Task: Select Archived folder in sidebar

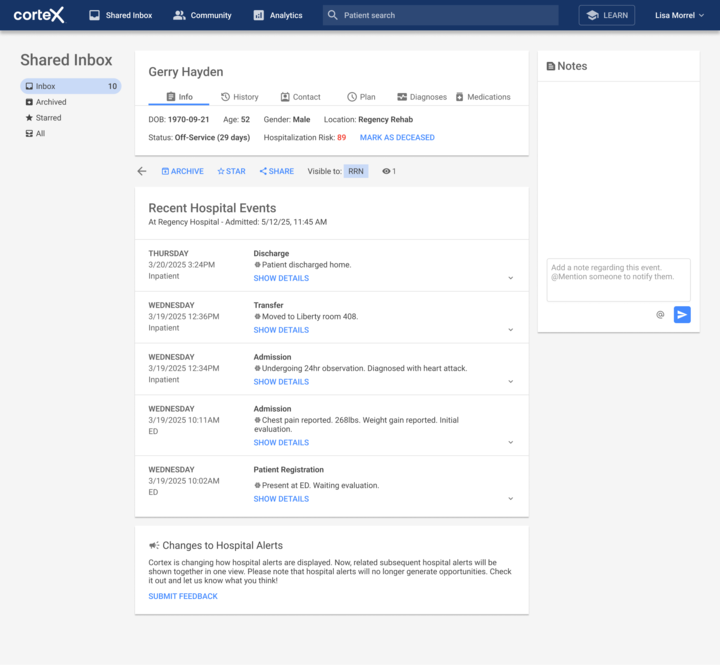Action: 46,102
